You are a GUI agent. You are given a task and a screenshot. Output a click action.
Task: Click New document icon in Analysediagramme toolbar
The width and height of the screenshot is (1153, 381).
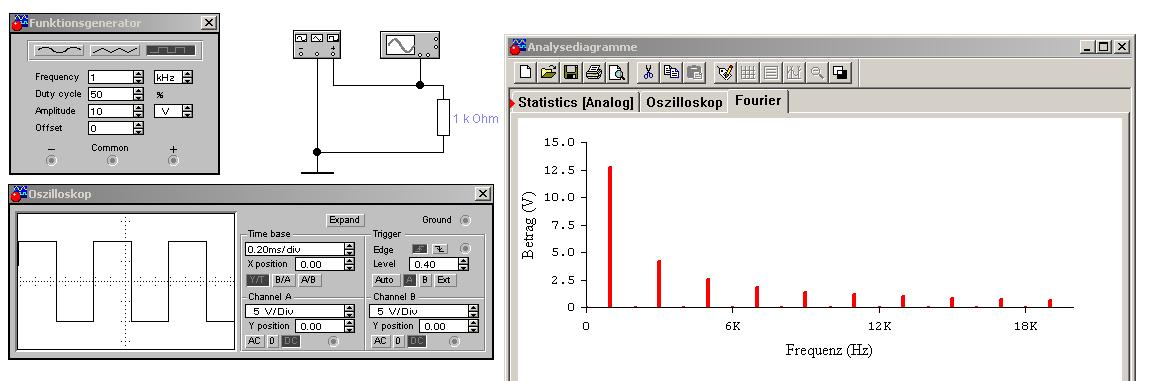tap(526, 72)
